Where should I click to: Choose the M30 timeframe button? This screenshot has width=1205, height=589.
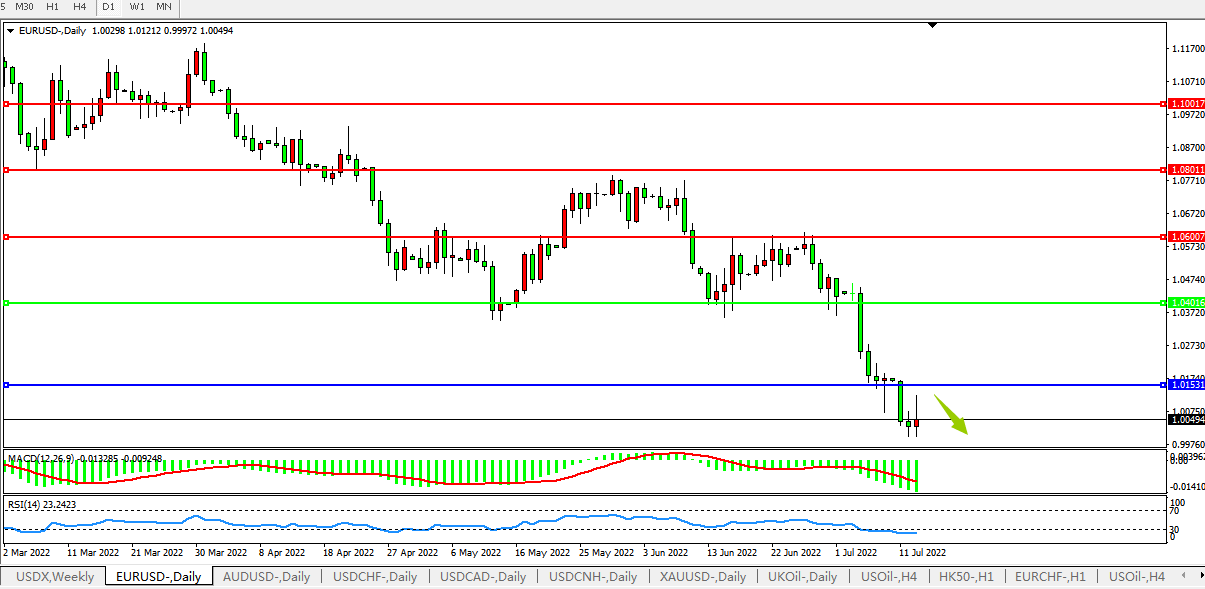(24, 6)
